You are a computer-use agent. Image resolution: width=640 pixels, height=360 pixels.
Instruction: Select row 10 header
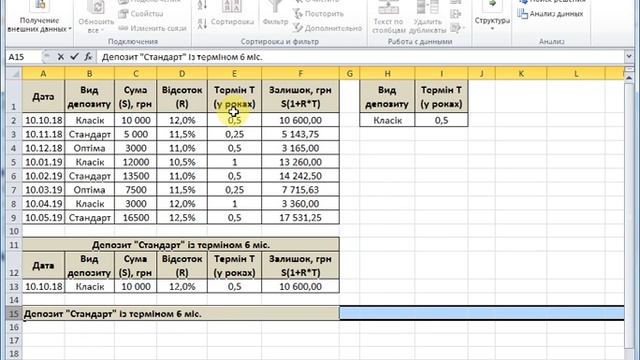coord(14,231)
